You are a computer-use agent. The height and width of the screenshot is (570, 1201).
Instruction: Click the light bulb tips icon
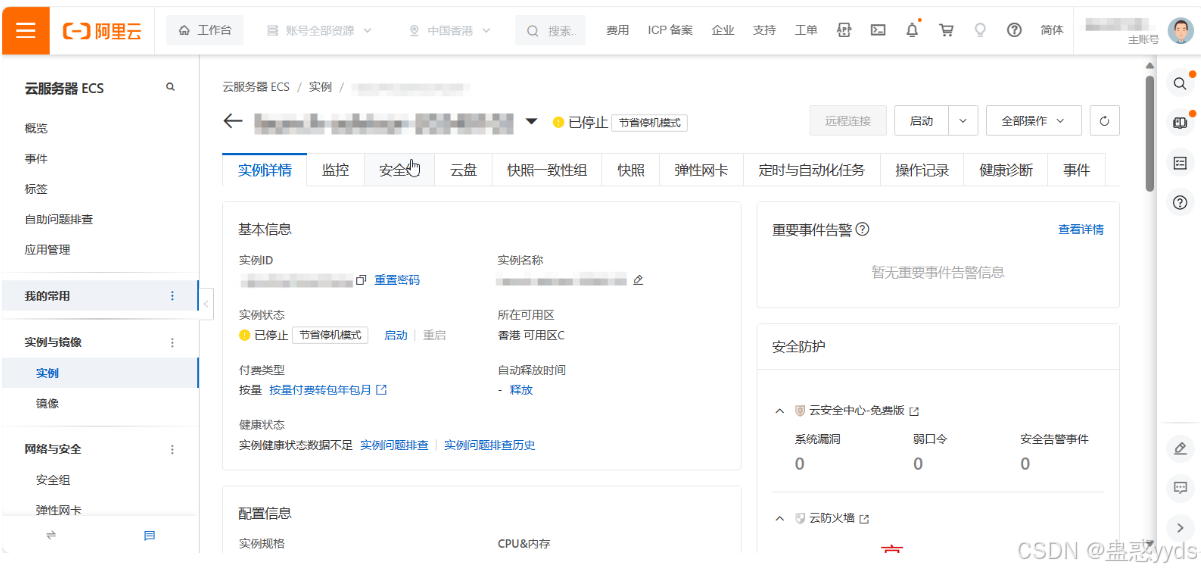pos(980,30)
